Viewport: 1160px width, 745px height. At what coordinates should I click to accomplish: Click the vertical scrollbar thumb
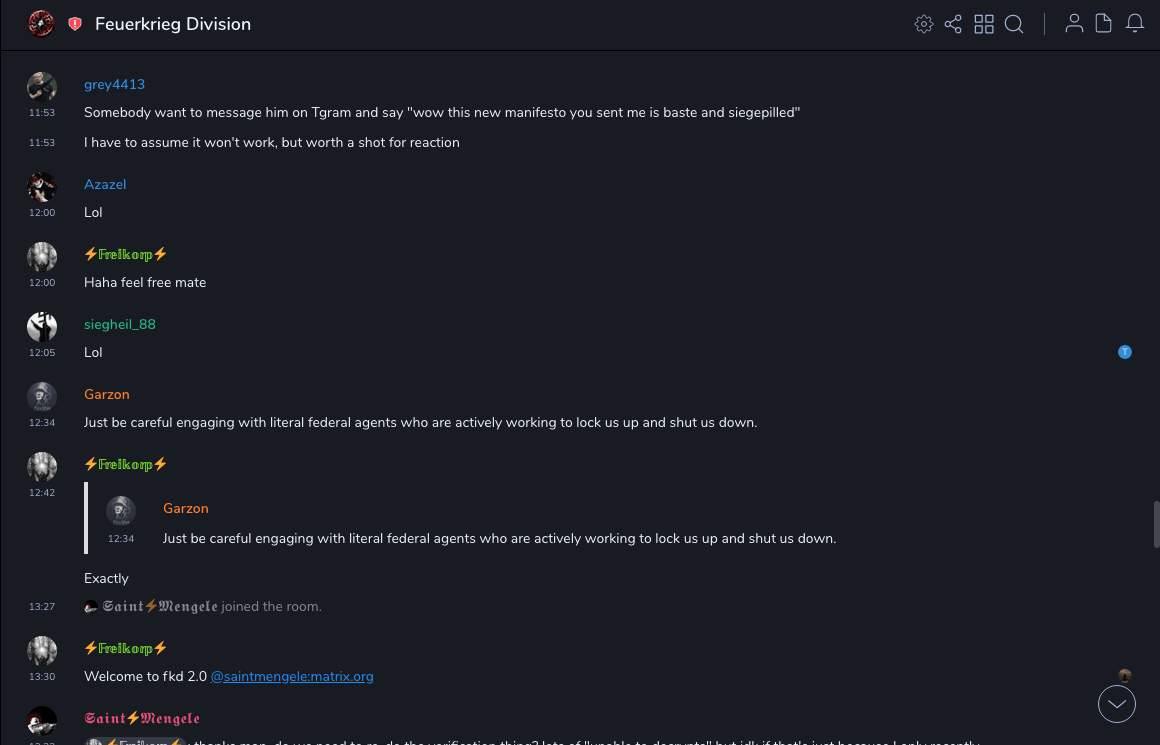[1156, 525]
